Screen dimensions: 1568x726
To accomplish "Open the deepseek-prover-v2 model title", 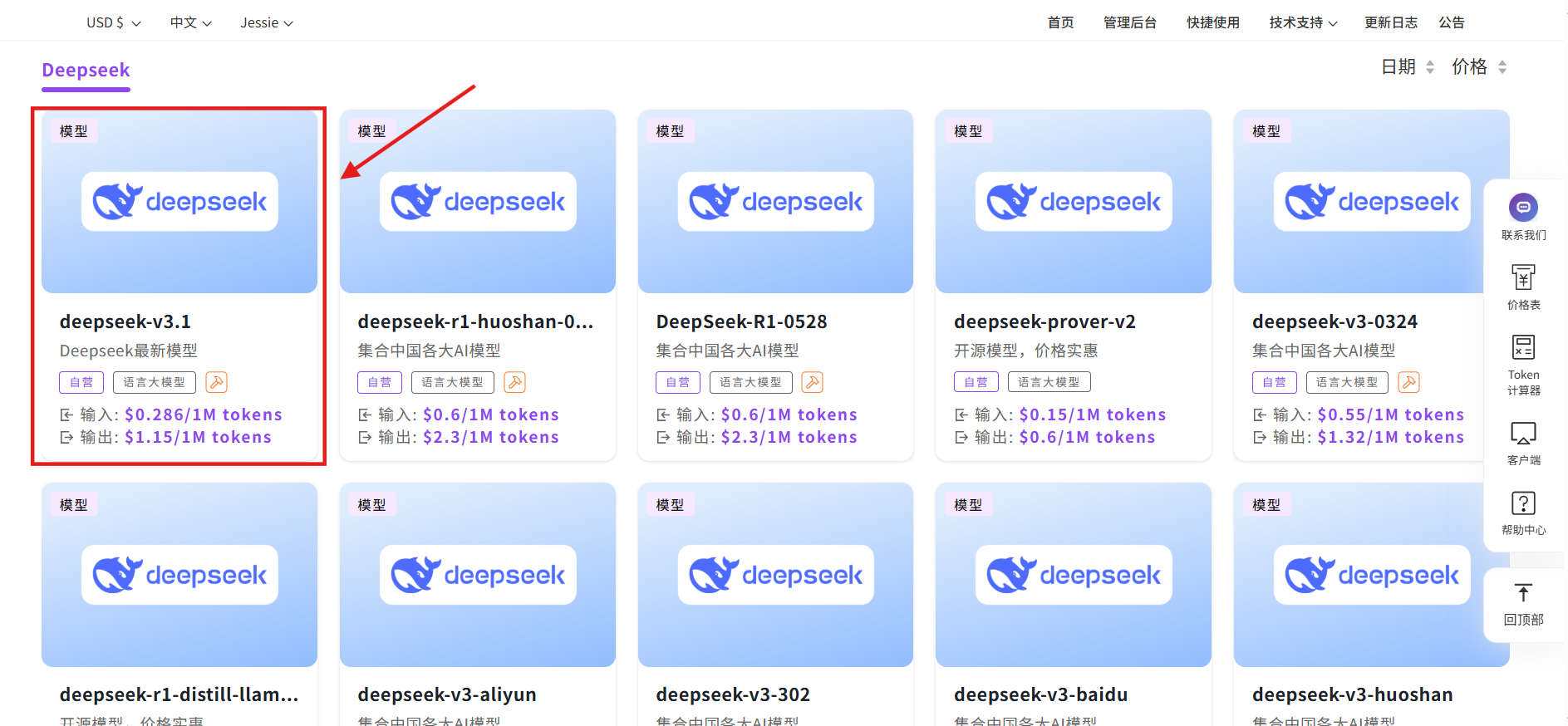I will tap(1045, 321).
